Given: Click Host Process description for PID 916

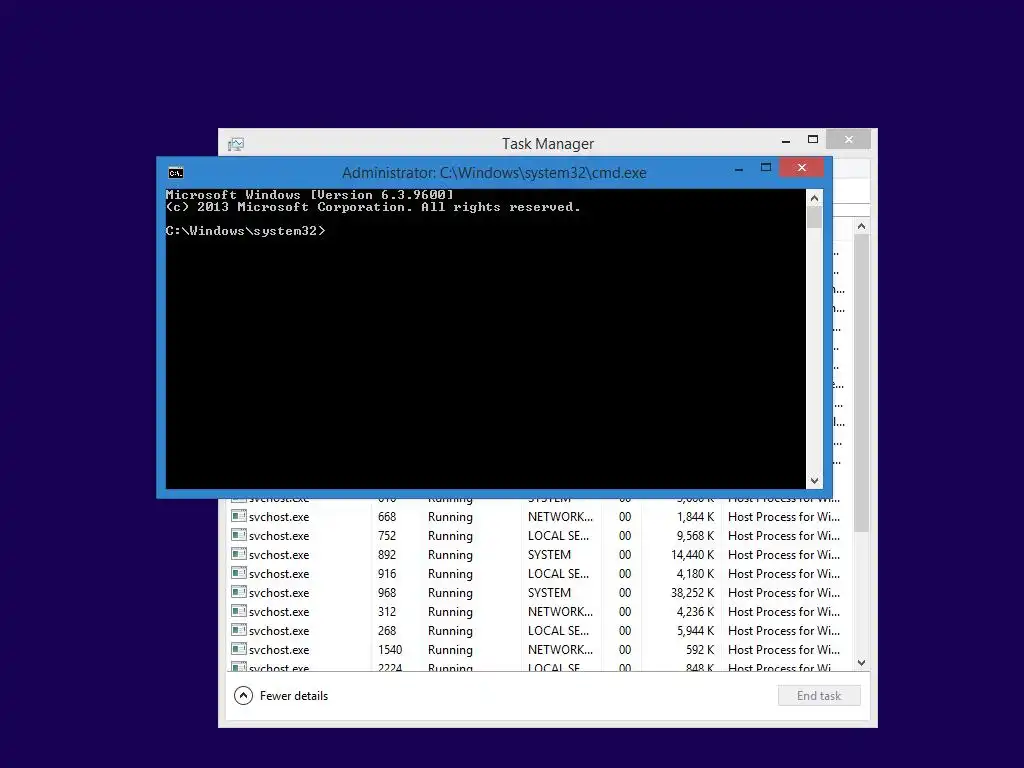Looking at the screenshot, I should coord(784,573).
